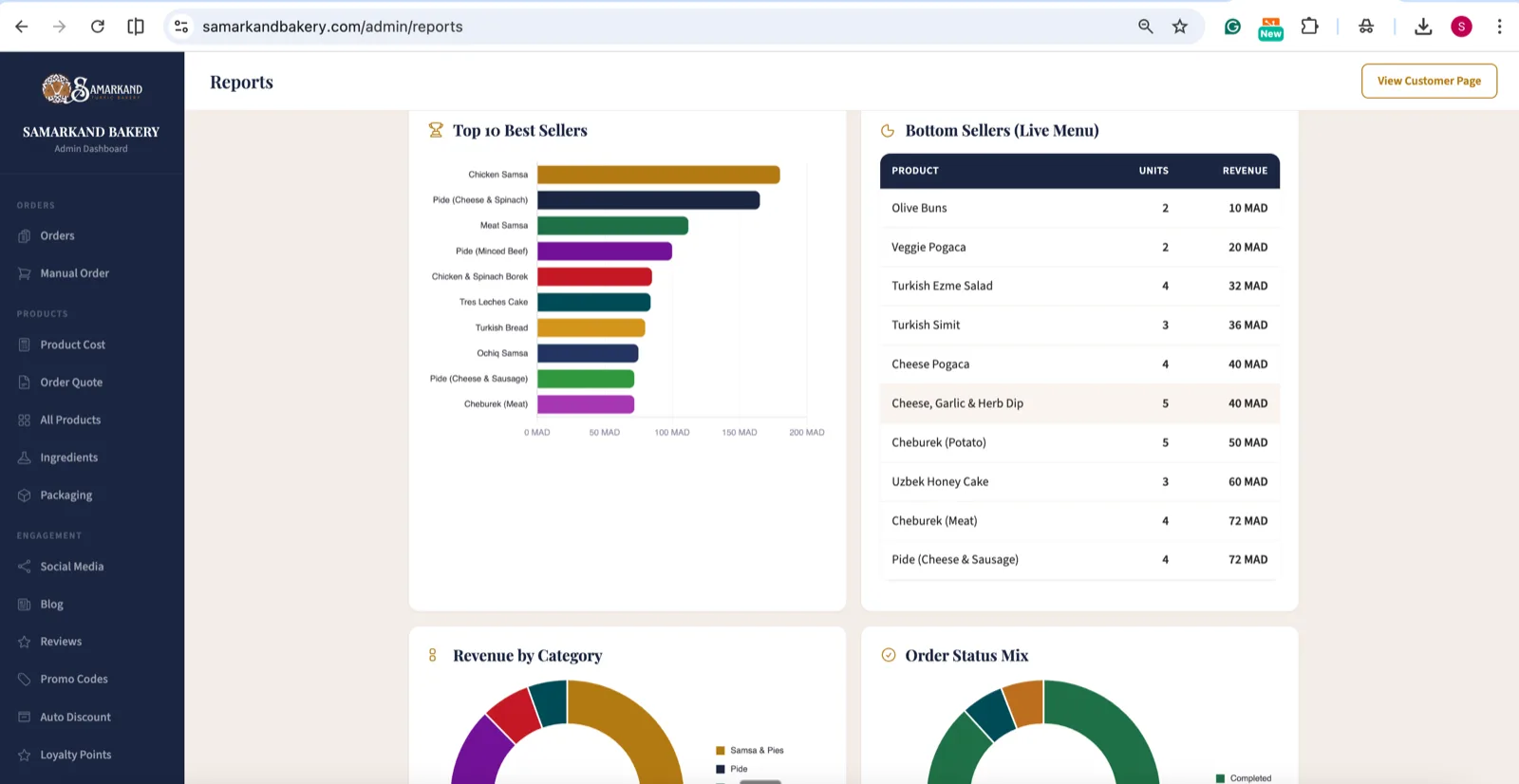This screenshot has height=784, width=1519.
Task: Click the Product Cost calculator icon
Action: (25, 345)
